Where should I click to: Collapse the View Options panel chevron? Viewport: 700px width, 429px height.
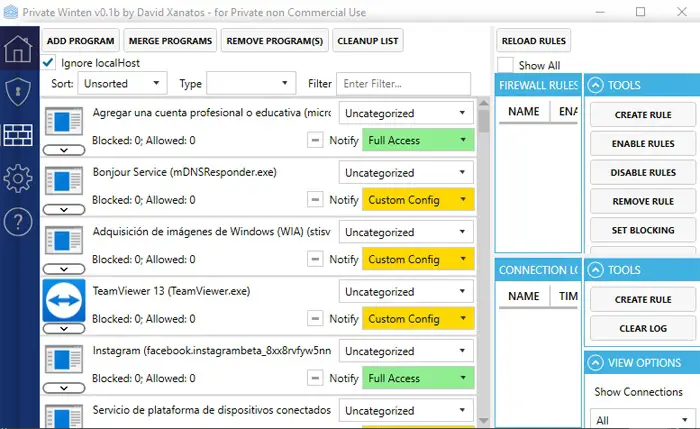(x=596, y=363)
